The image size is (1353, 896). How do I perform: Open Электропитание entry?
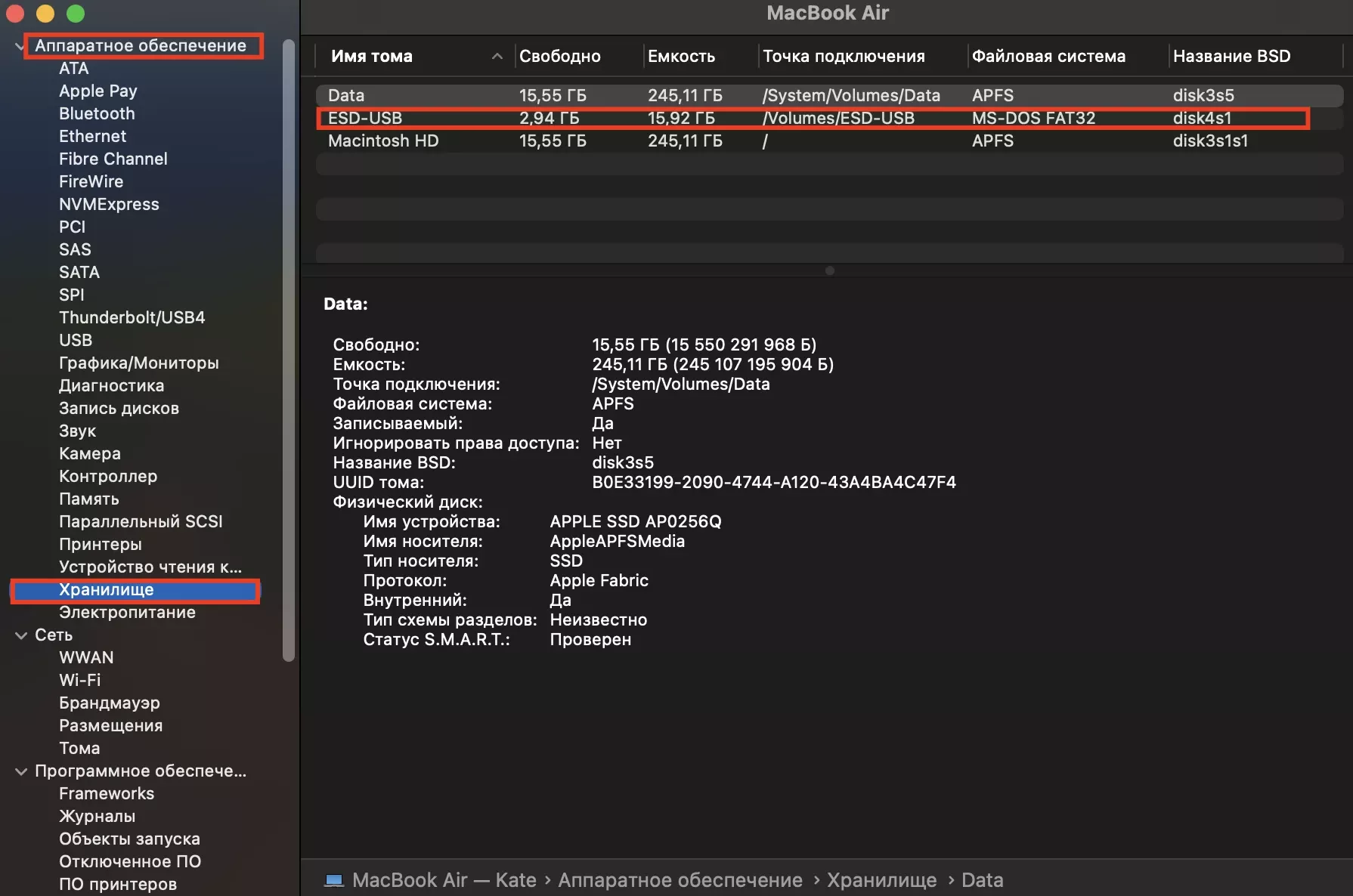pos(127,612)
